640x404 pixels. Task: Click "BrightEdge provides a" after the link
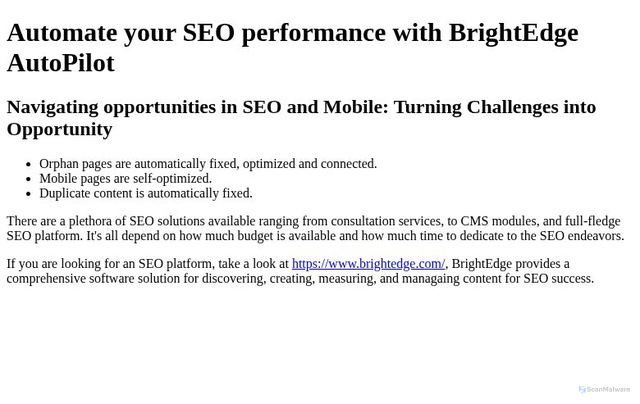(510, 264)
